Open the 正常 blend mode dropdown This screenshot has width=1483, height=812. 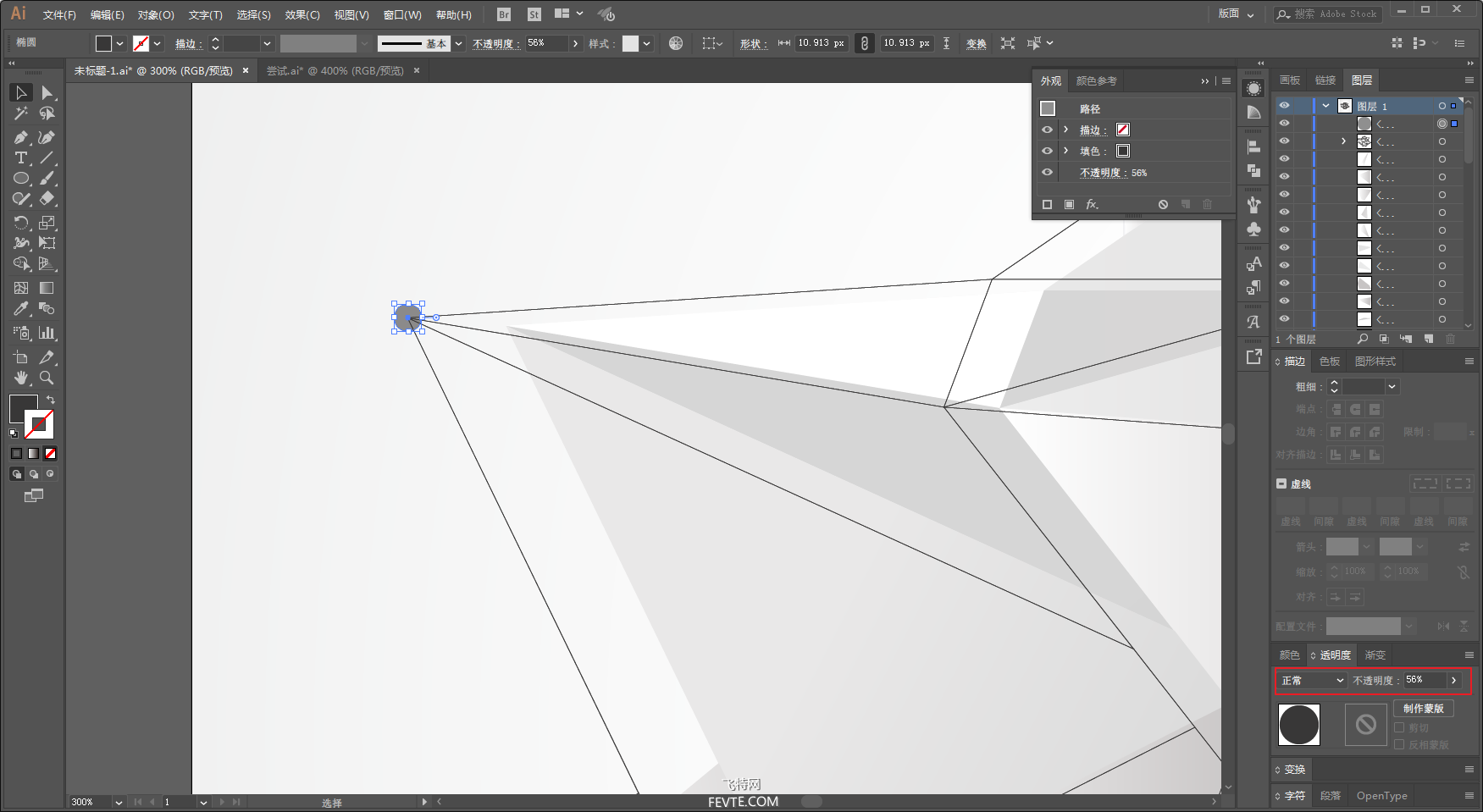click(1313, 681)
